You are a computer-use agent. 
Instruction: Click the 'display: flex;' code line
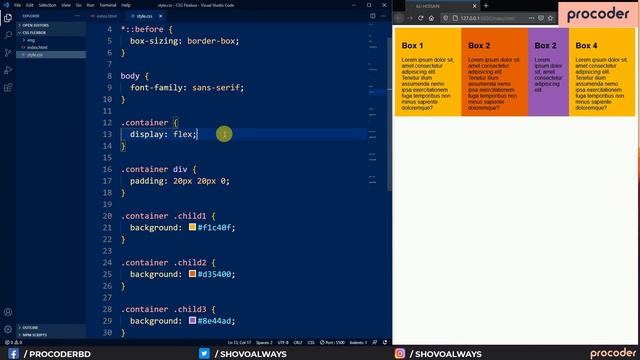(x=164, y=134)
